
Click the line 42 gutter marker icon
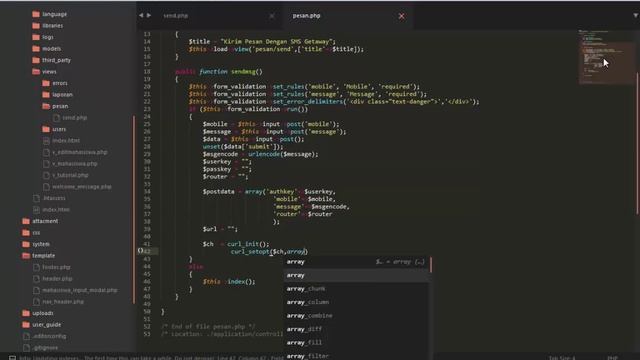click(x=140, y=251)
